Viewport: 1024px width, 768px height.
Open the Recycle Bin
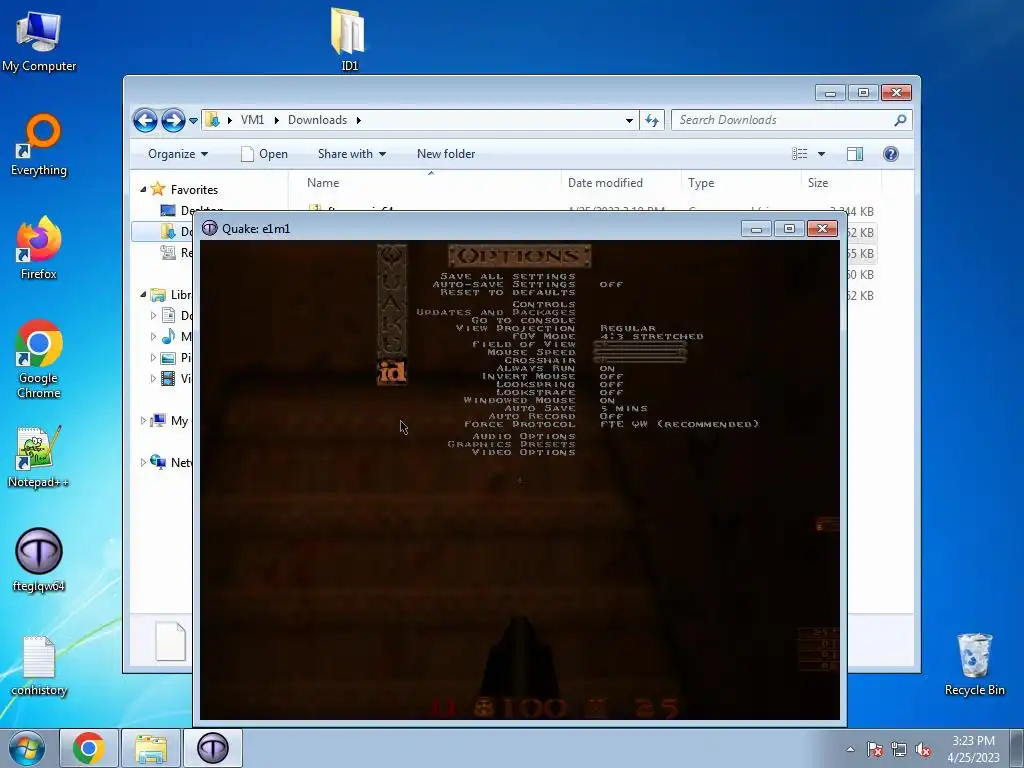(974, 665)
